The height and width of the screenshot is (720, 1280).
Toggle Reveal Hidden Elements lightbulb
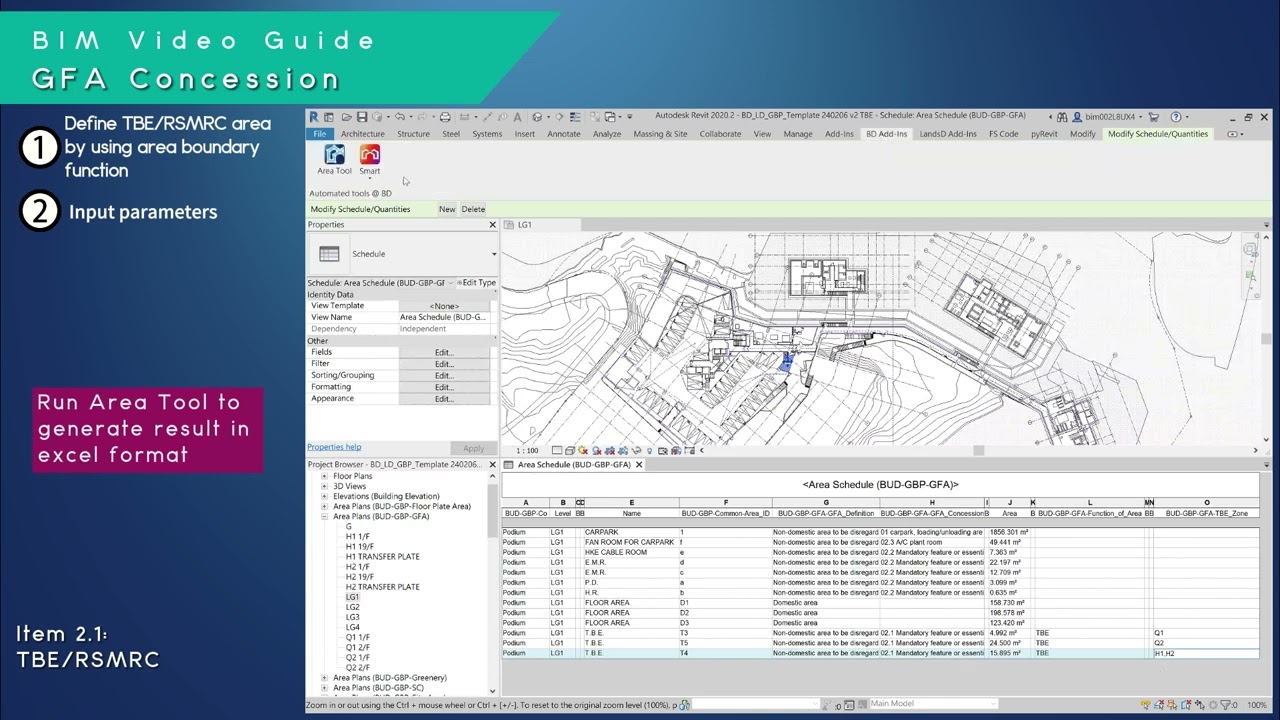click(x=649, y=451)
